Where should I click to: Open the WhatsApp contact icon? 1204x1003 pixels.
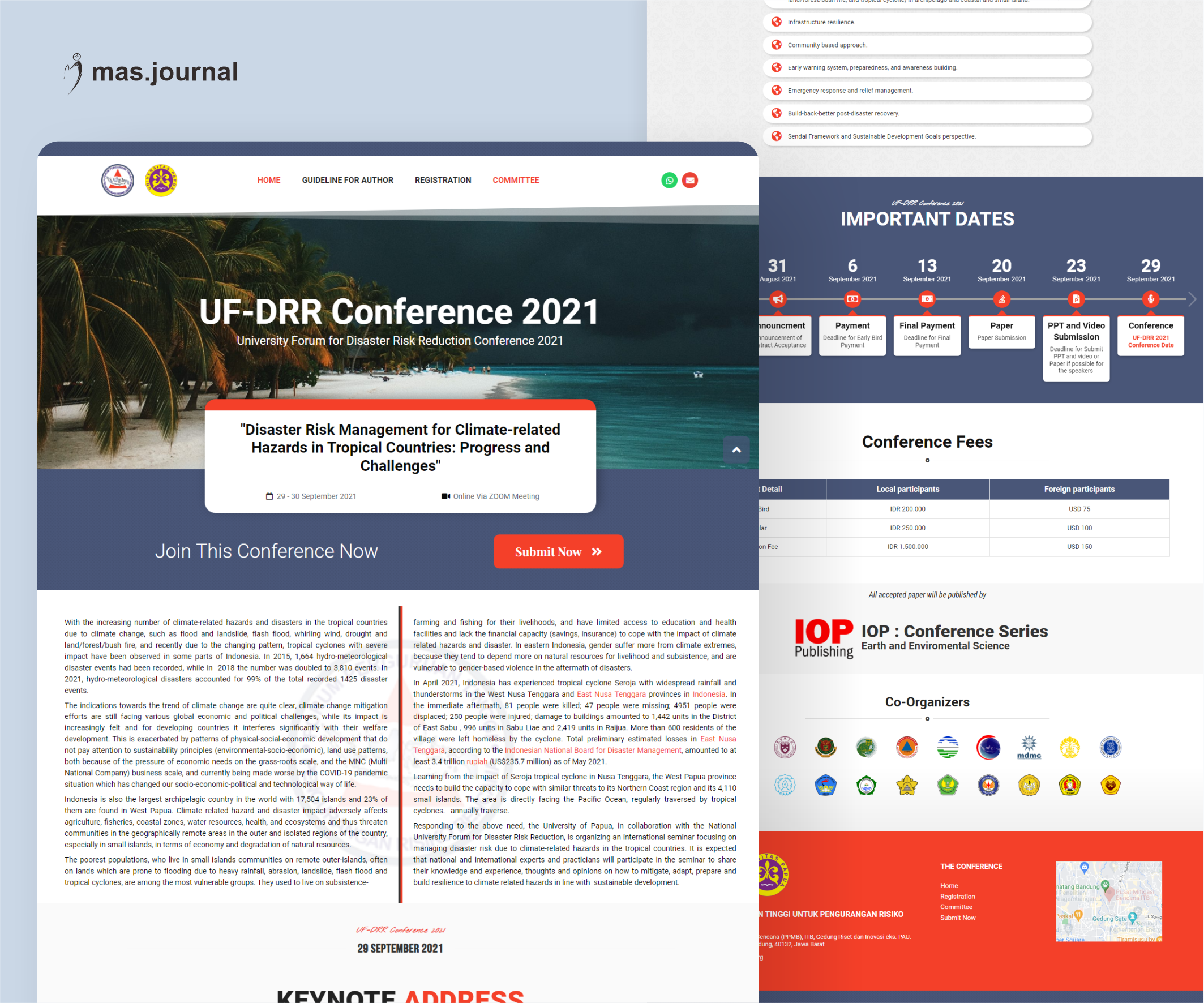(x=669, y=180)
